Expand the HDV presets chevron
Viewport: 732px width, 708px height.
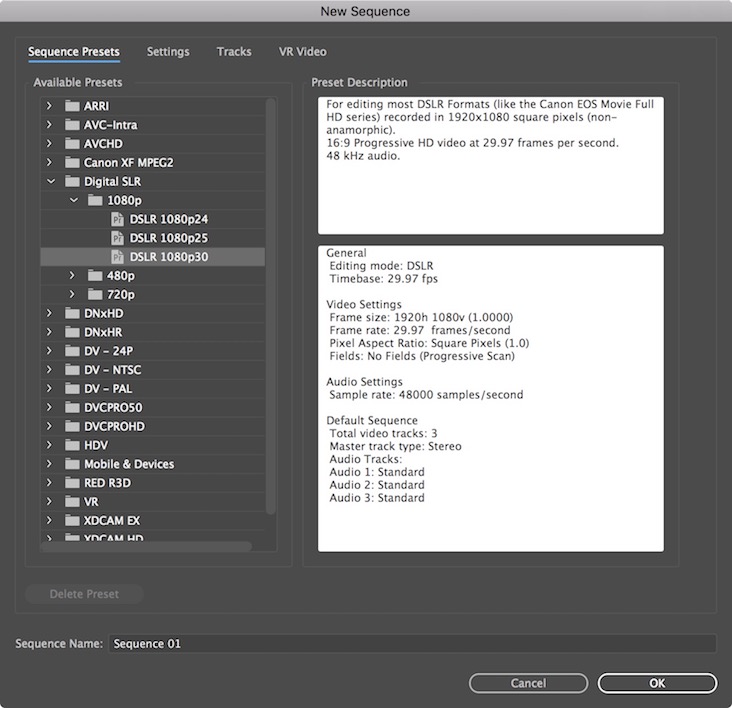[x=49, y=445]
